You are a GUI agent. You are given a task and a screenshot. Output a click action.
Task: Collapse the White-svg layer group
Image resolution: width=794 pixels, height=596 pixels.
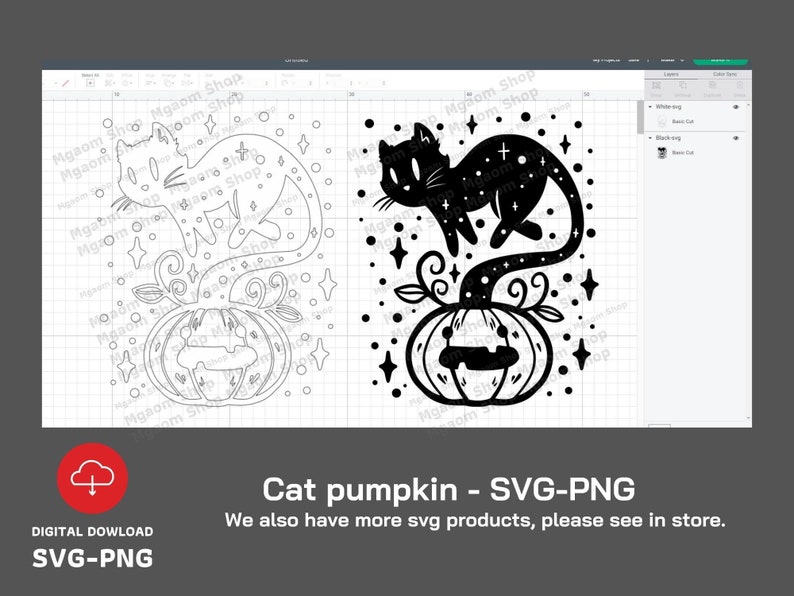(x=650, y=107)
